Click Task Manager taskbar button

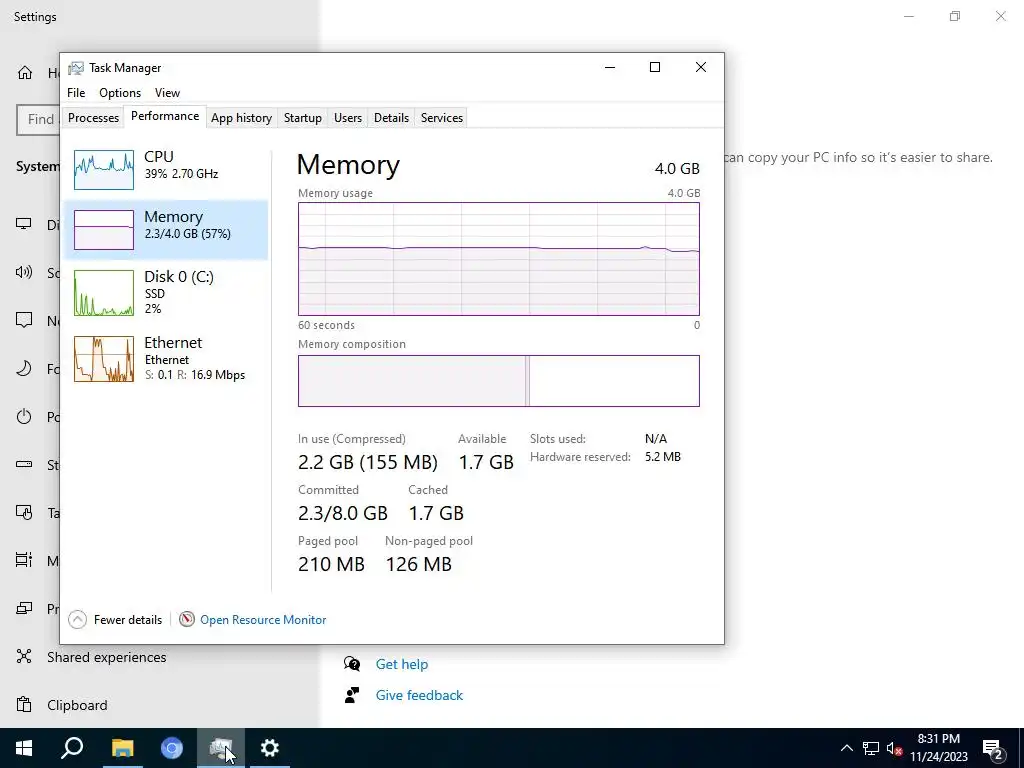coord(221,748)
